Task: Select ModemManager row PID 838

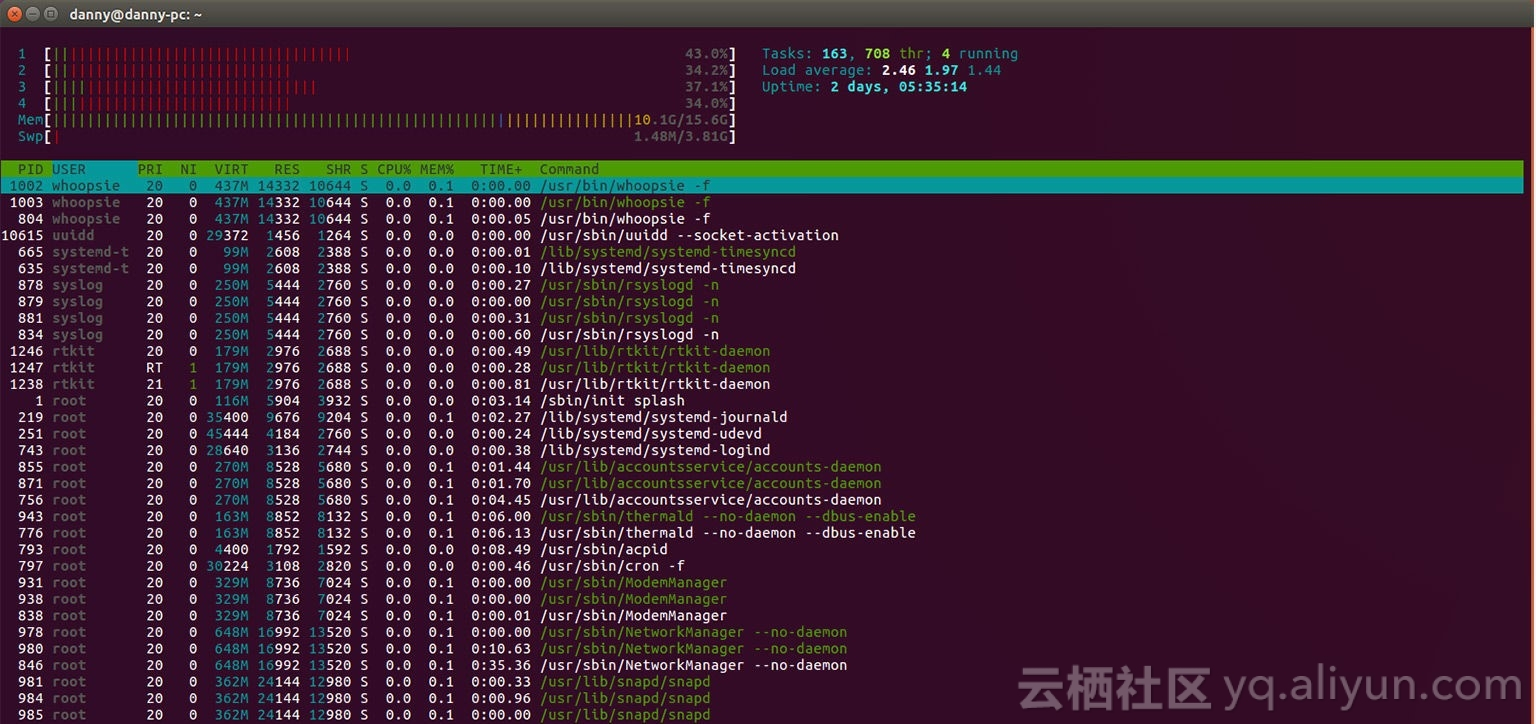Action: (x=762, y=615)
